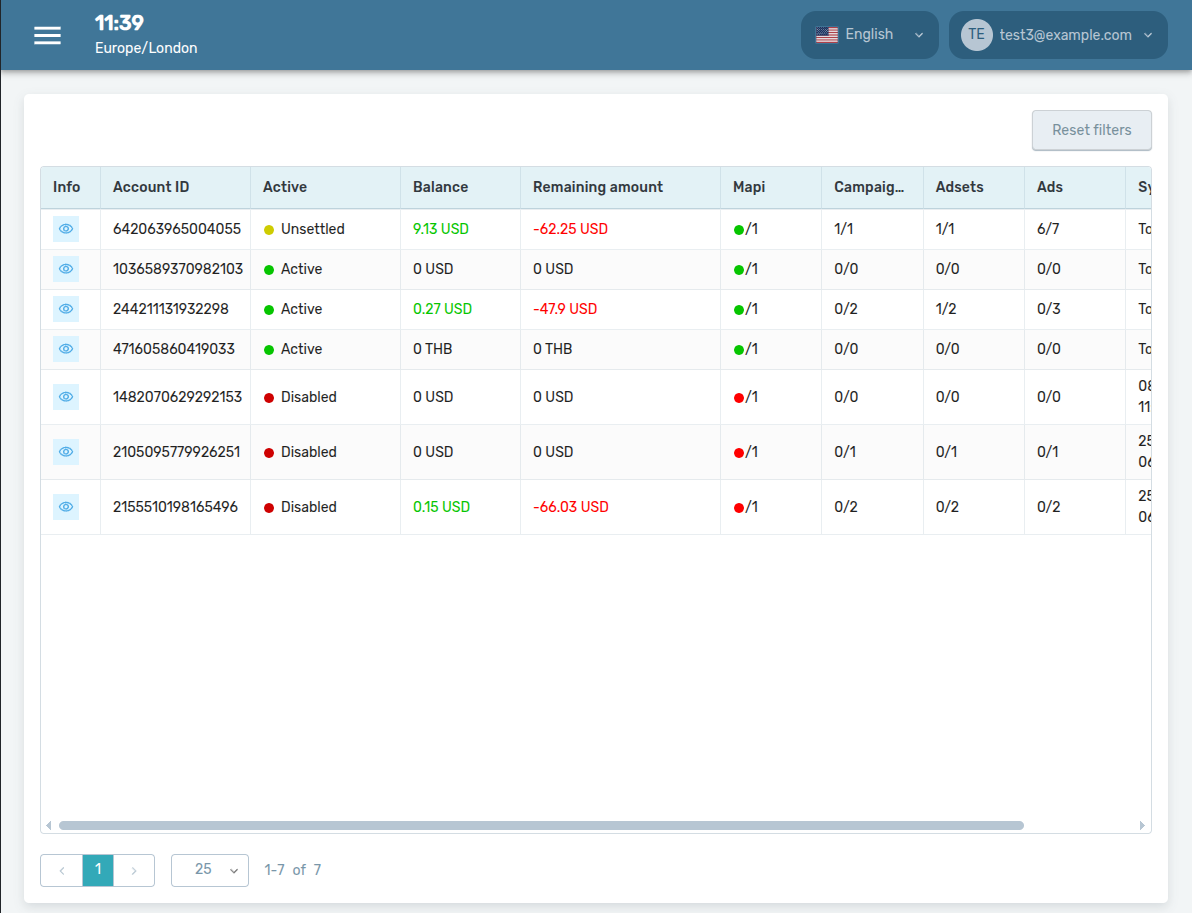Sort by the Balance column header
Screen dimensions: 1192x913
[x=440, y=187]
